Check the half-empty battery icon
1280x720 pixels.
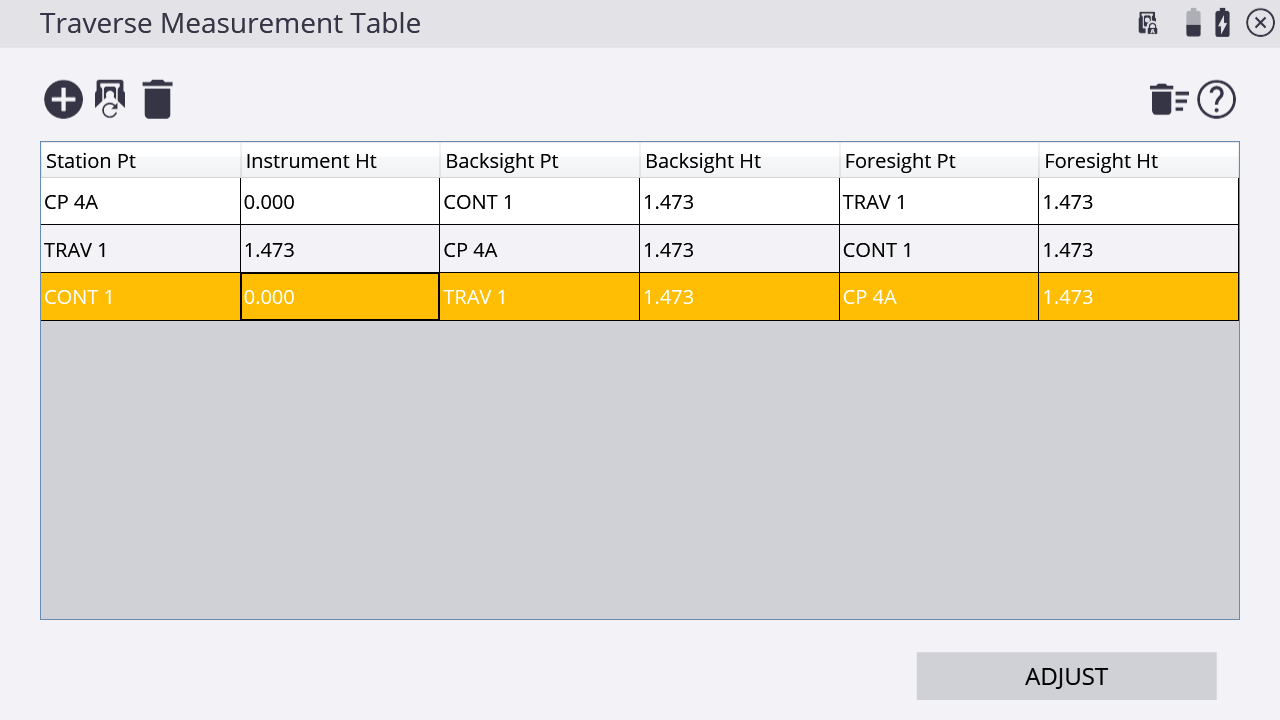point(1193,23)
